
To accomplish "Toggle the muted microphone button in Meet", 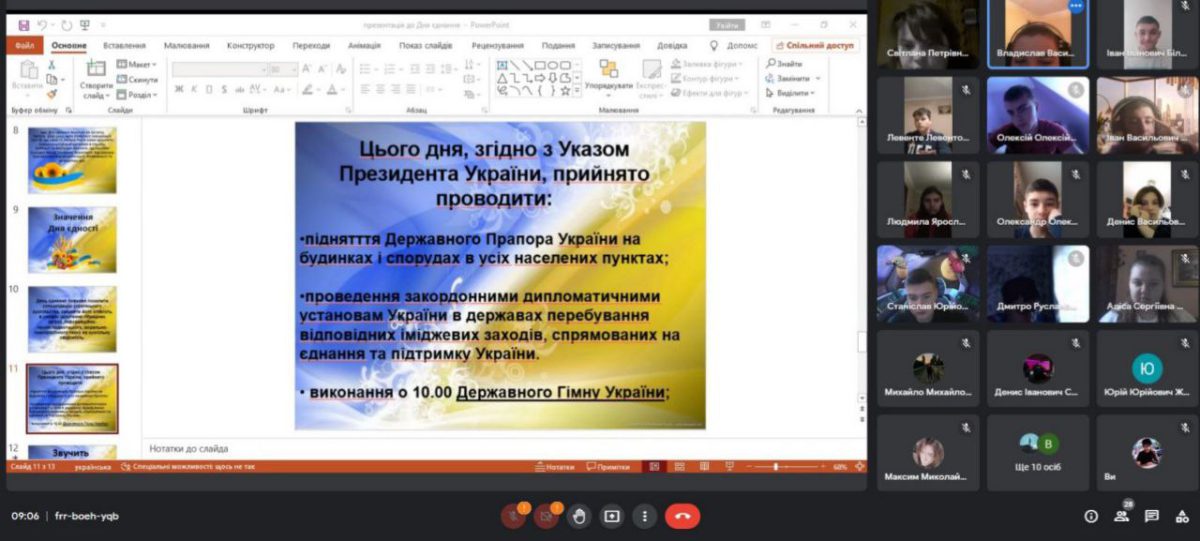I will [x=512, y=516].
